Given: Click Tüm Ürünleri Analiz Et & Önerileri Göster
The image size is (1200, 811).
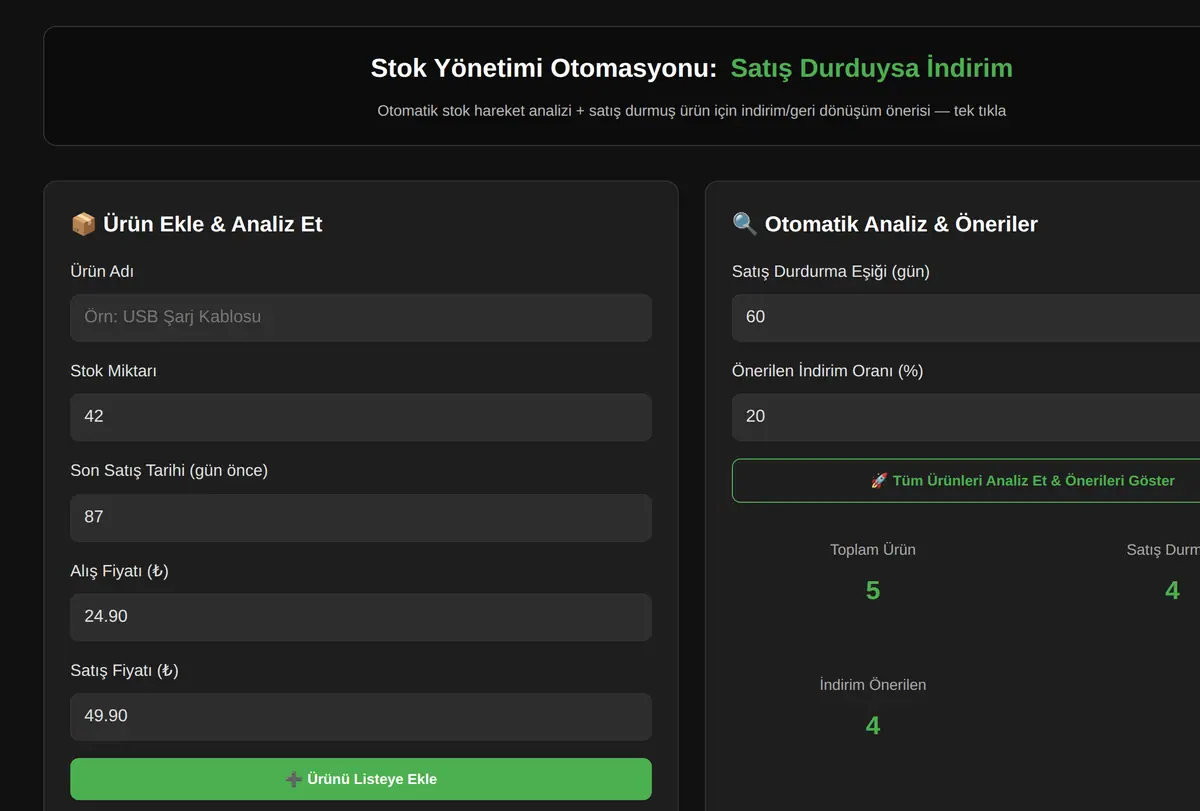Looking at the screenshot, I should (x=966, y=481).
